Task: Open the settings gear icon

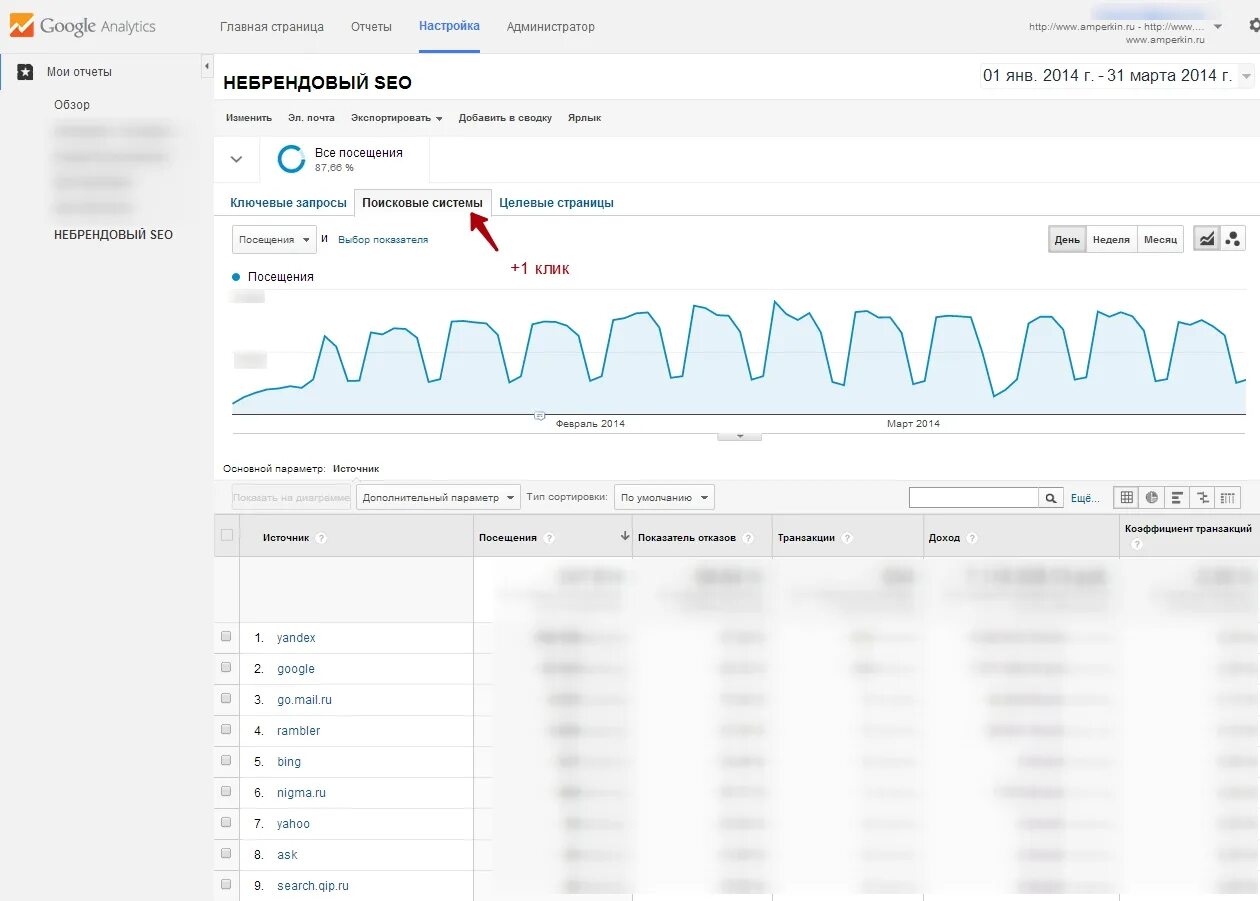Action: [1255, 27]
